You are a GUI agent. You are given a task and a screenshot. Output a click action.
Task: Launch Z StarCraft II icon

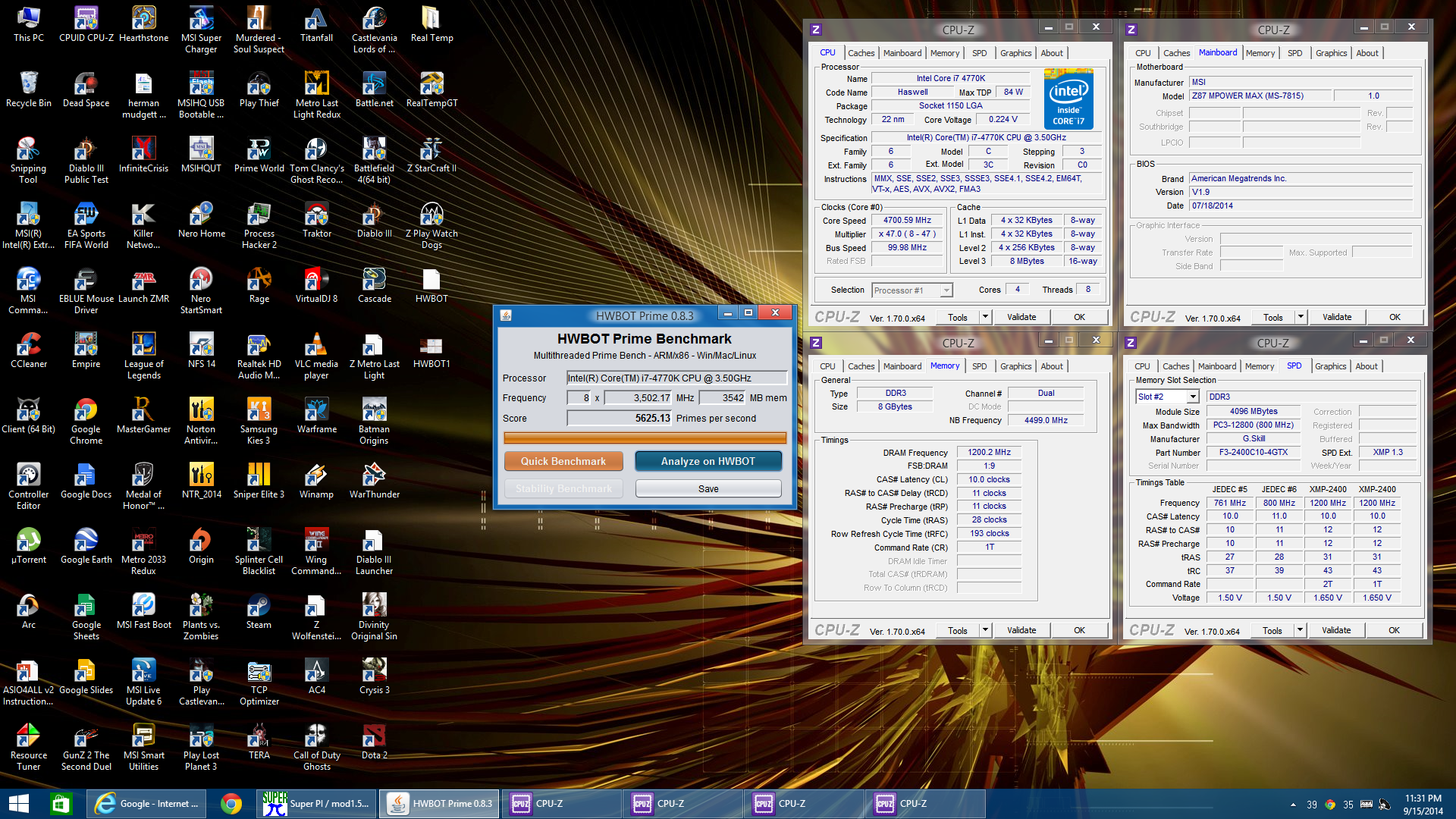pos(431,155)
